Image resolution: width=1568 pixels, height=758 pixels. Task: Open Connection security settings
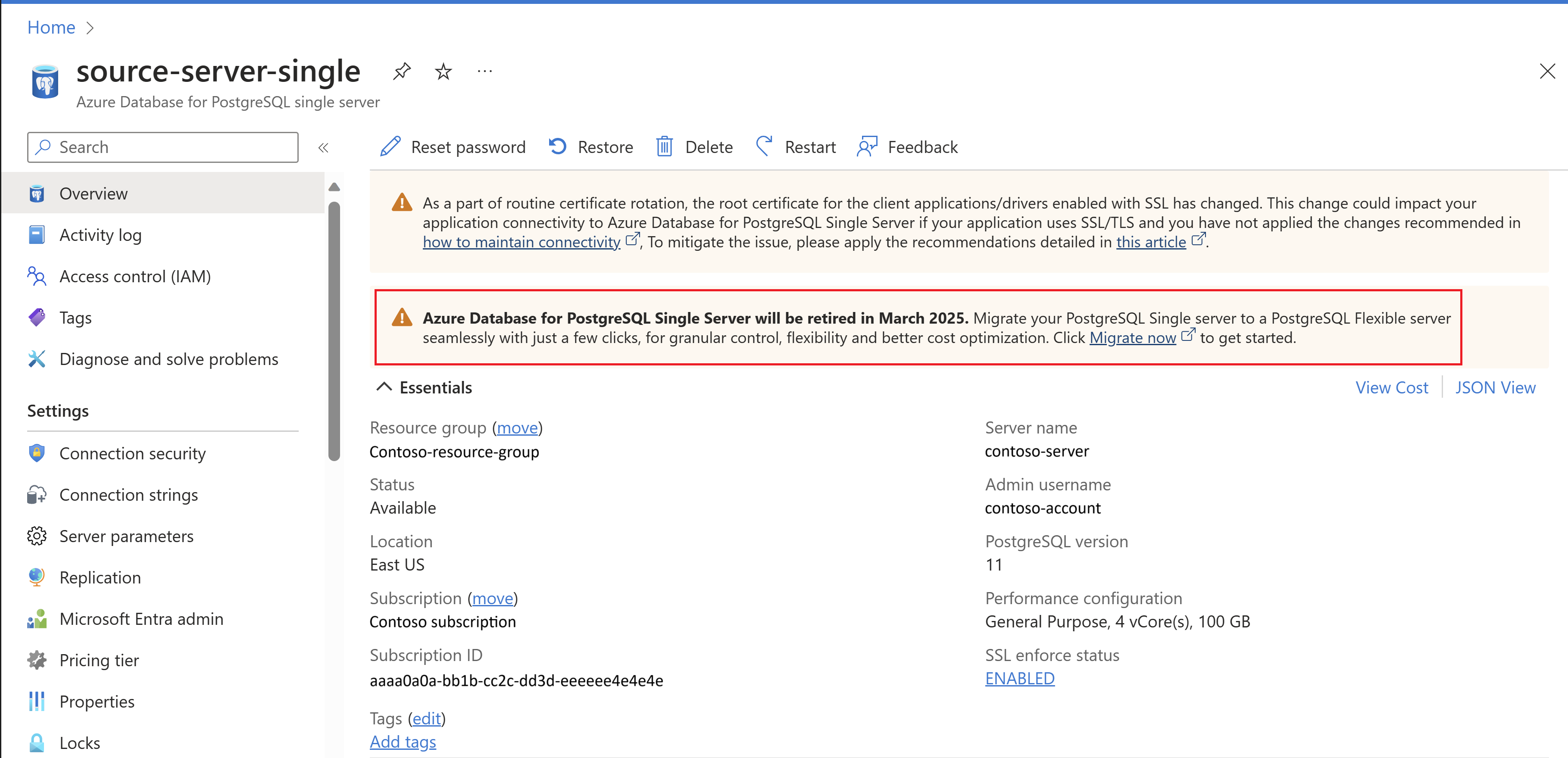point(132,453)
